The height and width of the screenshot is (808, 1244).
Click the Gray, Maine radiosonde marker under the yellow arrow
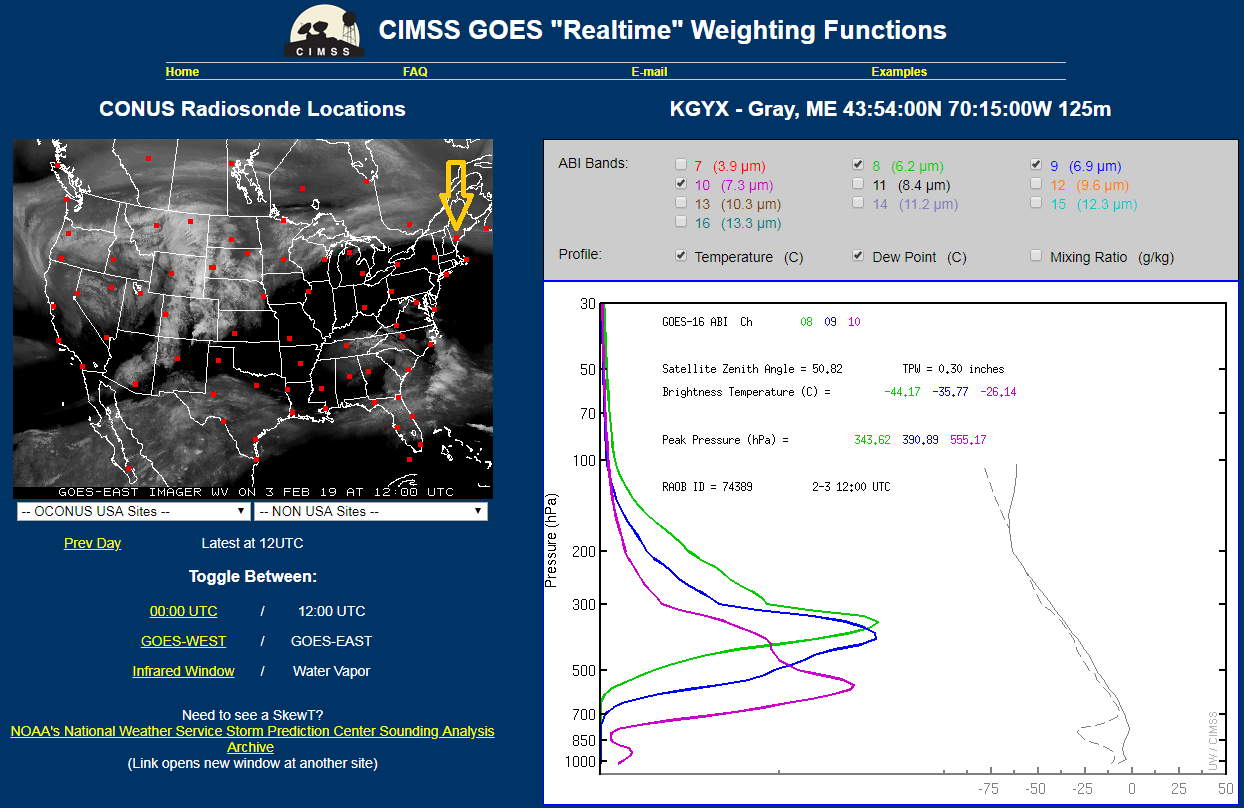456,238
